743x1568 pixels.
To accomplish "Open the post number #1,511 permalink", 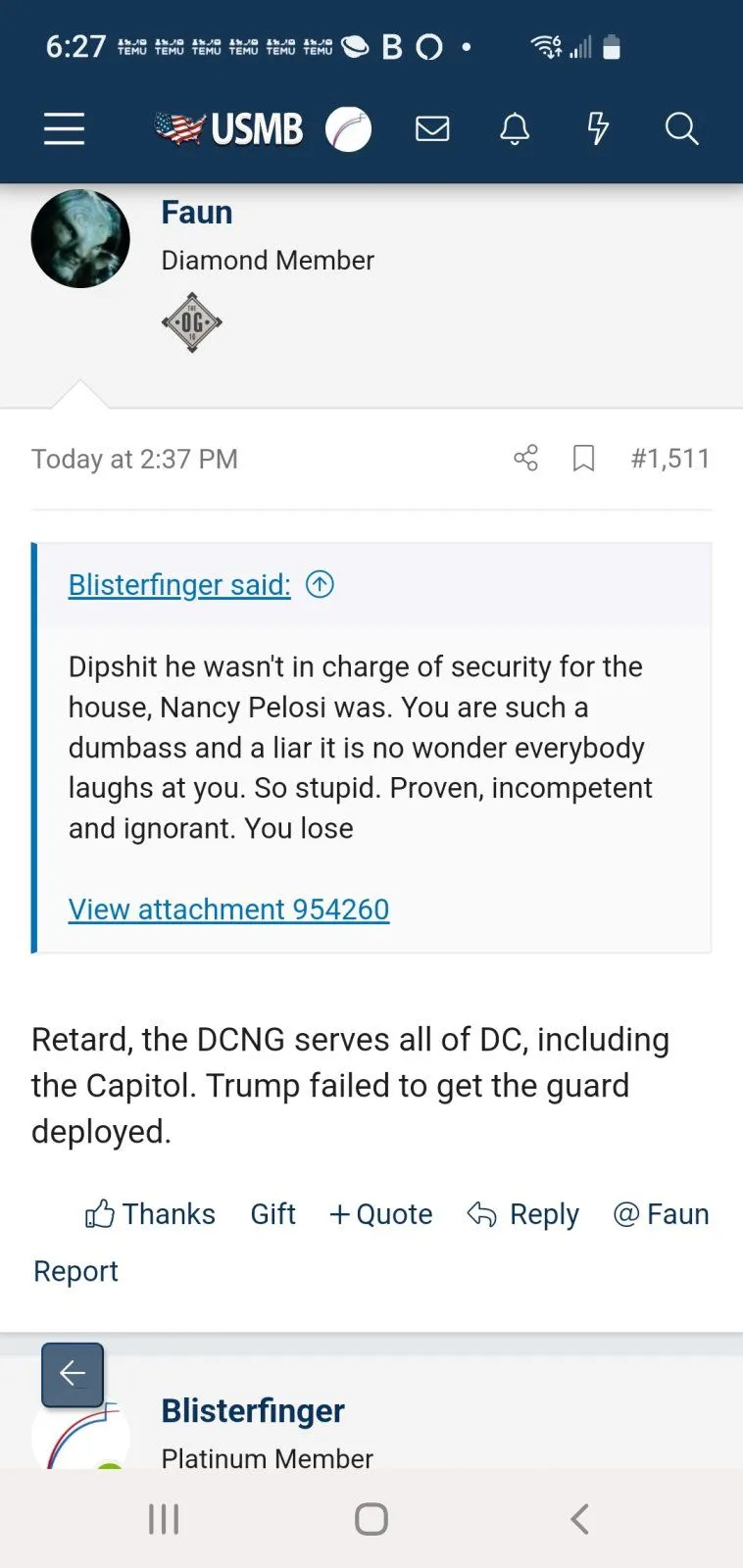I will coord(670,458).
